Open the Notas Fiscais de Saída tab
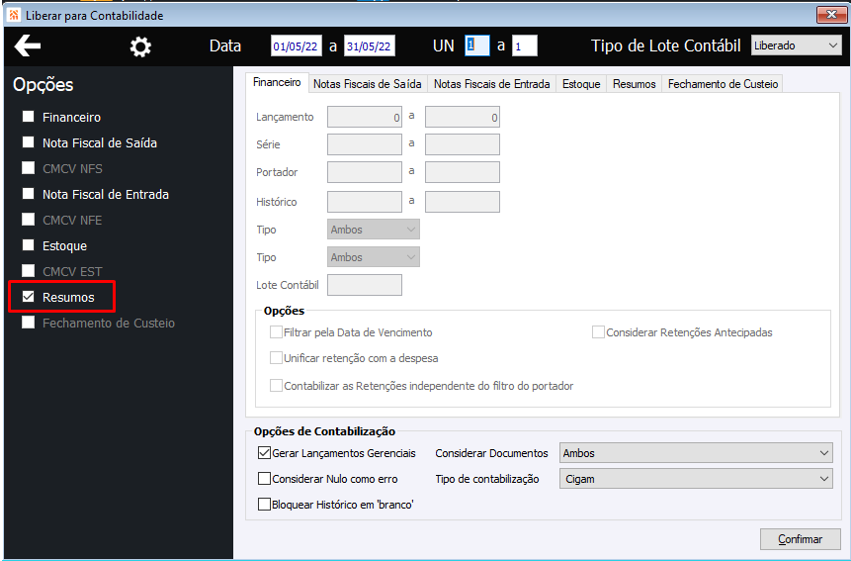The image size is (851, 561). click(367, 84)
